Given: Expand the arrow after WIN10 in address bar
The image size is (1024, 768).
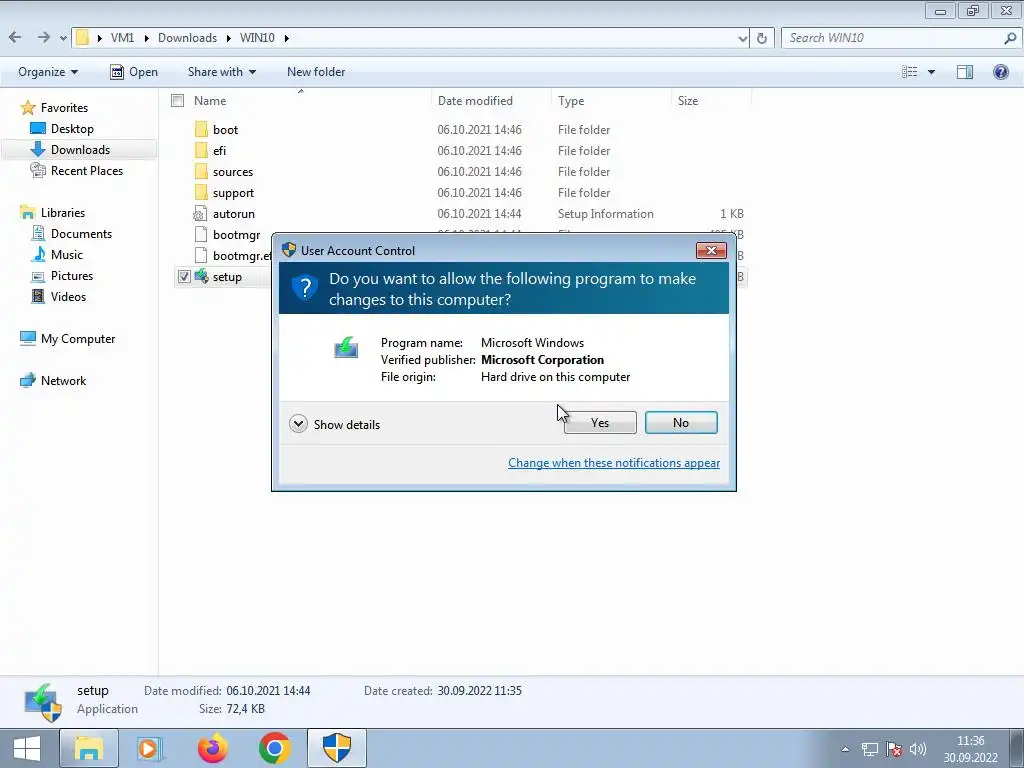Looking at the screenshot, I should (287, 39).
